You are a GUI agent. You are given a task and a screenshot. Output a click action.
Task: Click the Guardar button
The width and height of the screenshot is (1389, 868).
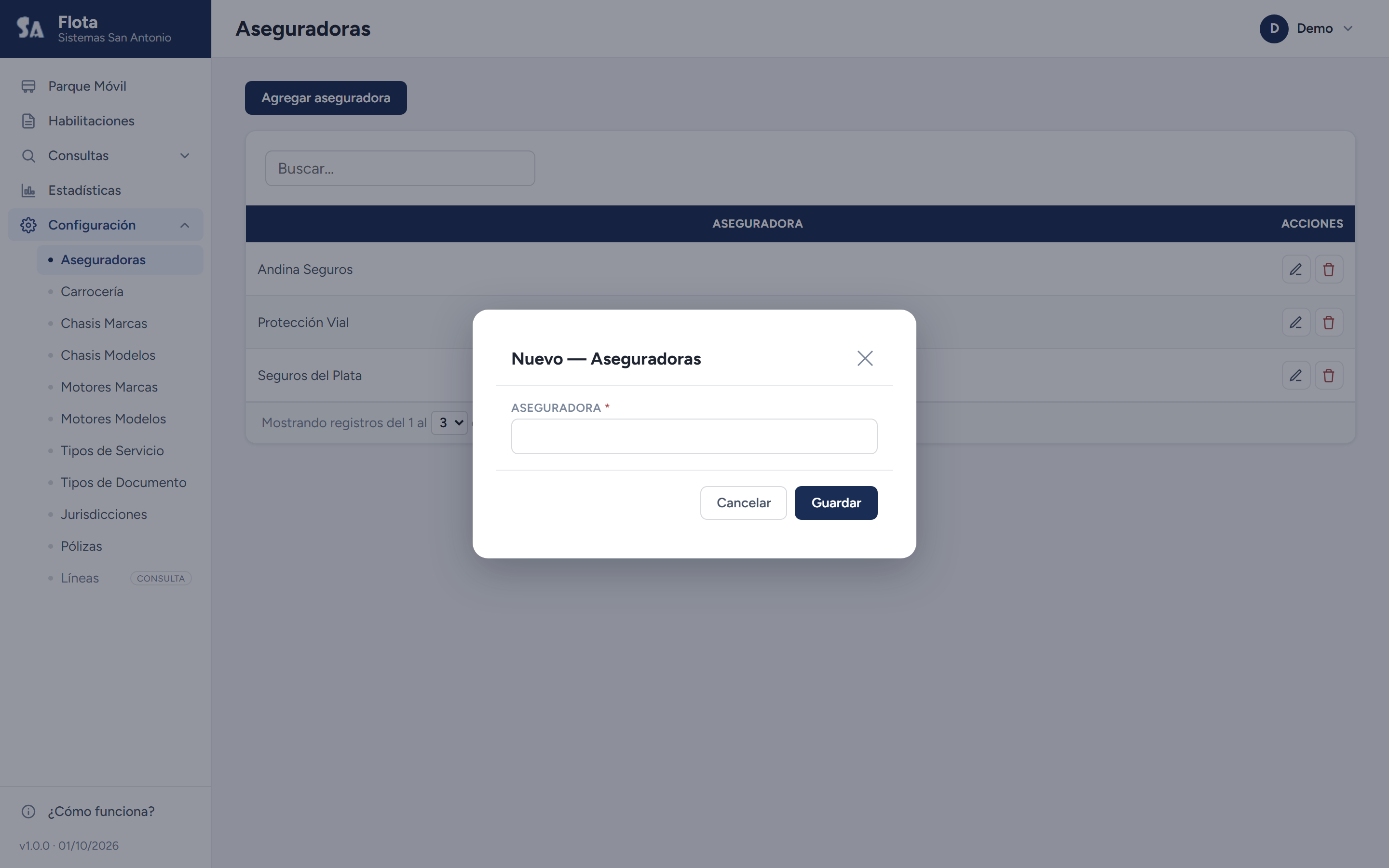click(836, 503)
